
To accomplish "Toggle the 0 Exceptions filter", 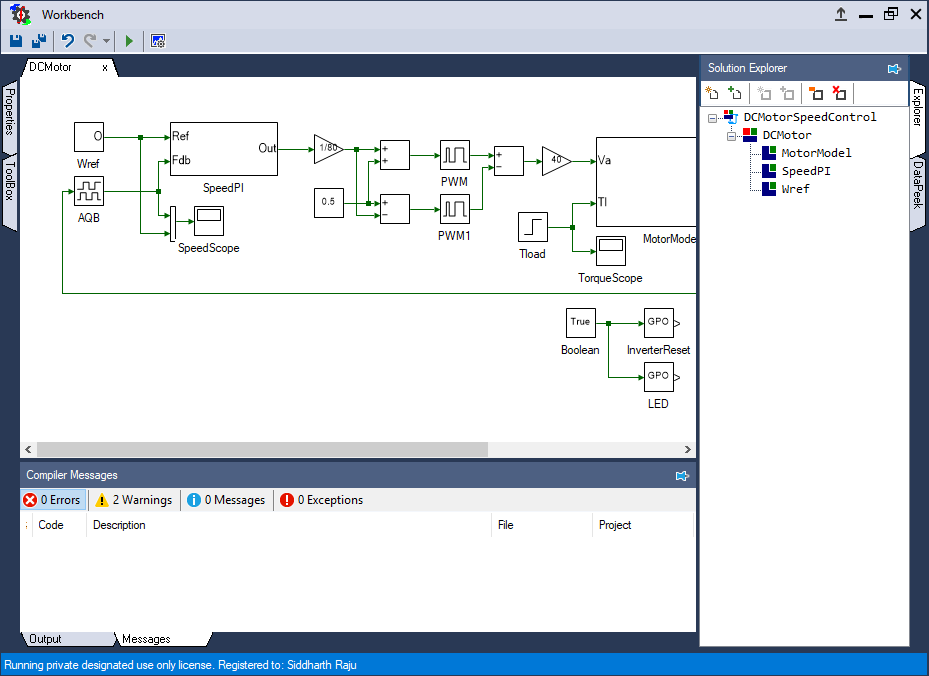I will coord(322,500).
